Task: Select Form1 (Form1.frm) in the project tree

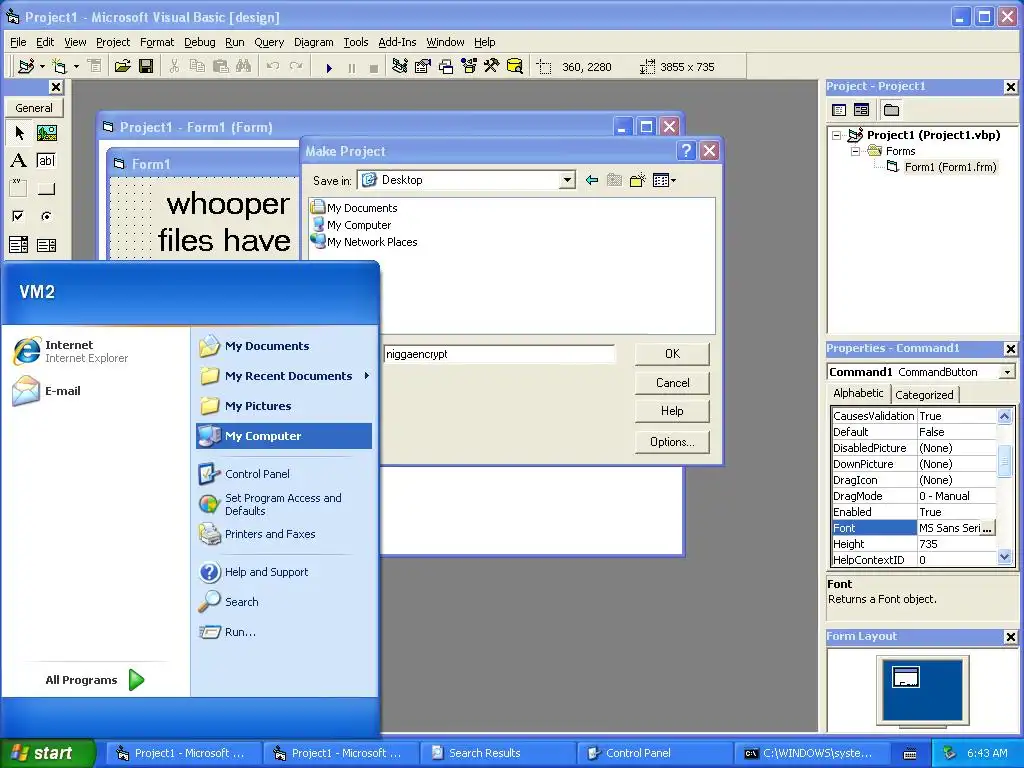Action: tap(950, 167)
